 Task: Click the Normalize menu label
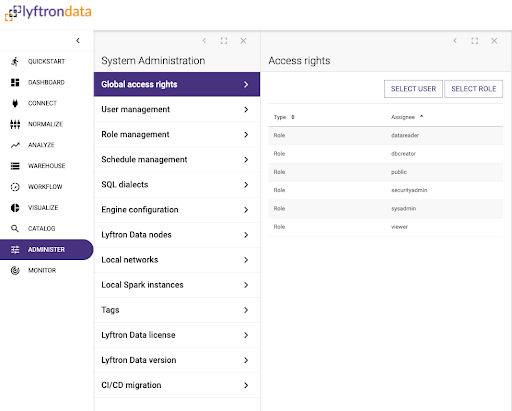(x=45, y=124)
